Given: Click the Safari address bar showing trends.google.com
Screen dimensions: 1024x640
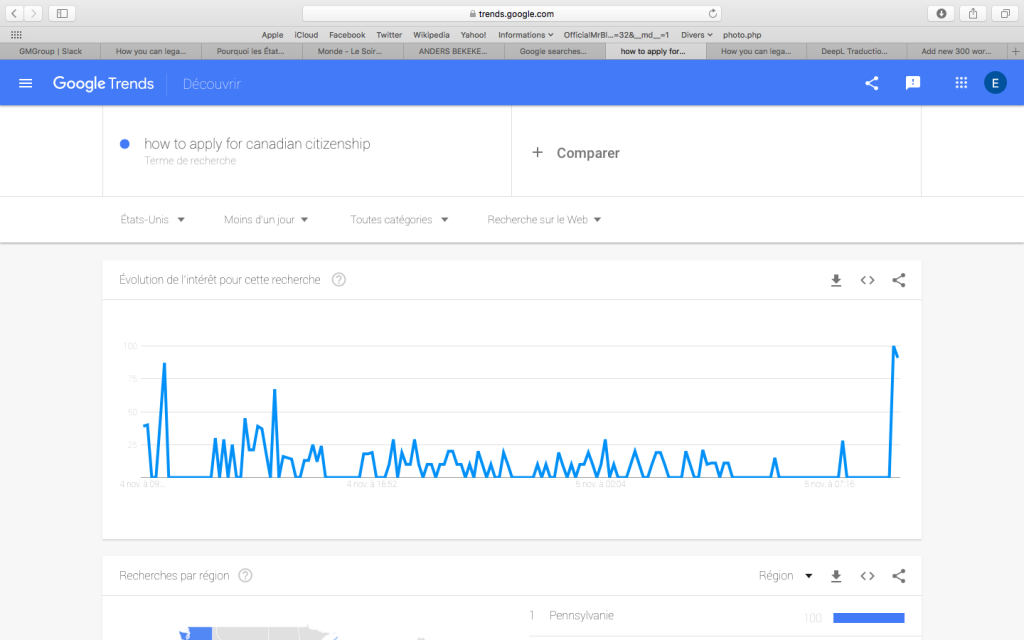Looking at the screenshot, I should 512,13.
